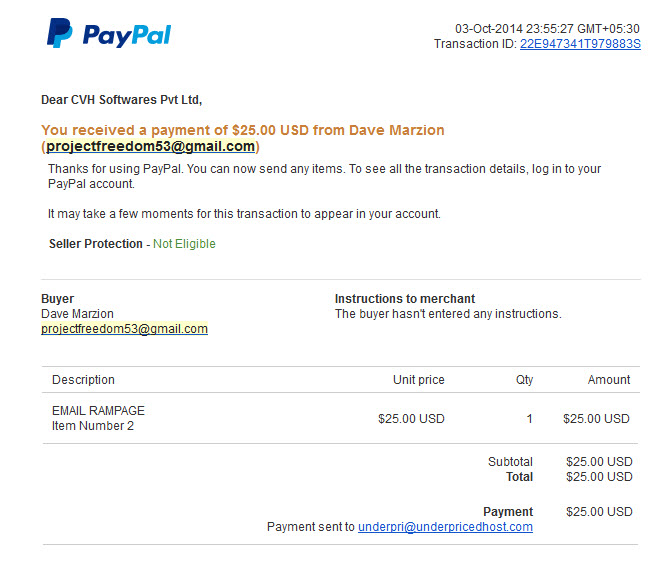Click the PayPal wordmark text logo
The image size is (660, 573).
(127, 36)
